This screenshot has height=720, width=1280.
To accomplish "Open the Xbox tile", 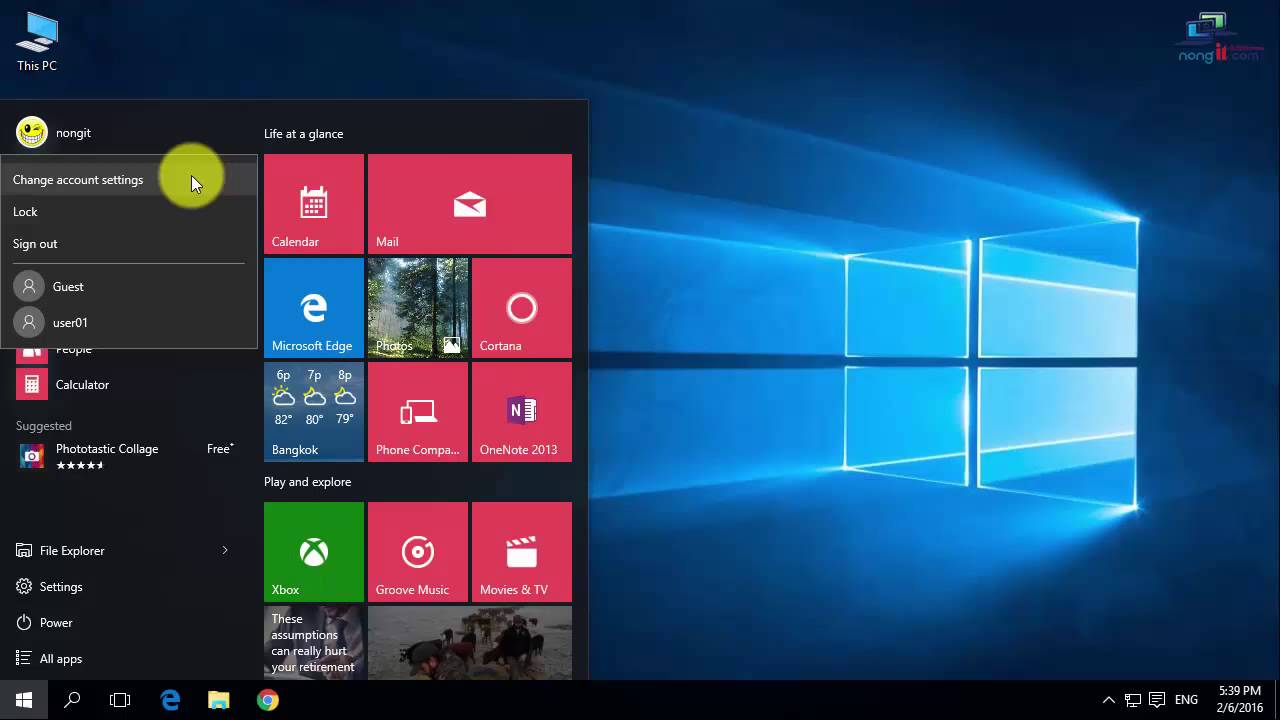I will [x=314, y=552].
